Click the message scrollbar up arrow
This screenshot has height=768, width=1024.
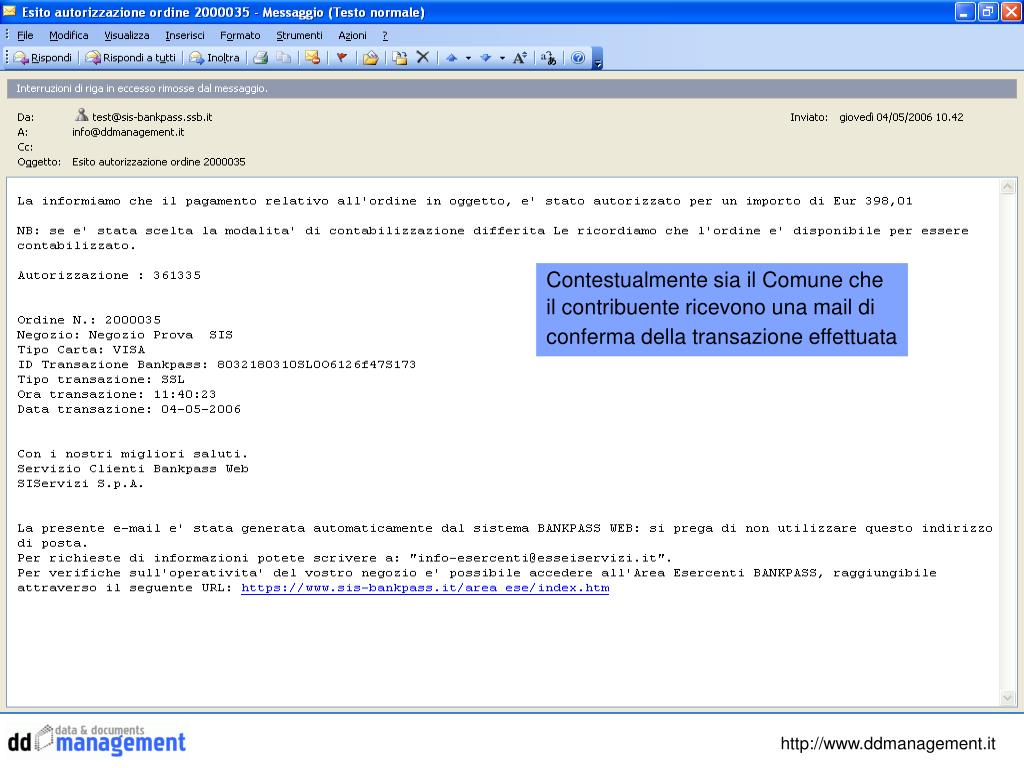(x=1008, y=187)
